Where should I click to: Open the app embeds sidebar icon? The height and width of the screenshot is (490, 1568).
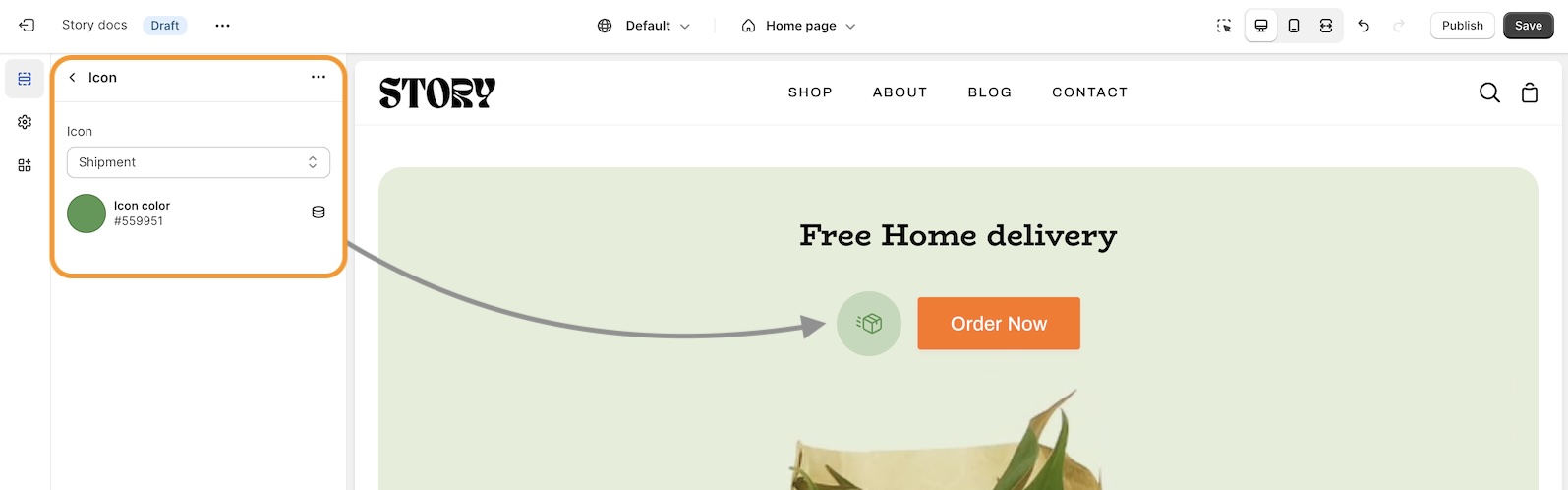[25, 165]
